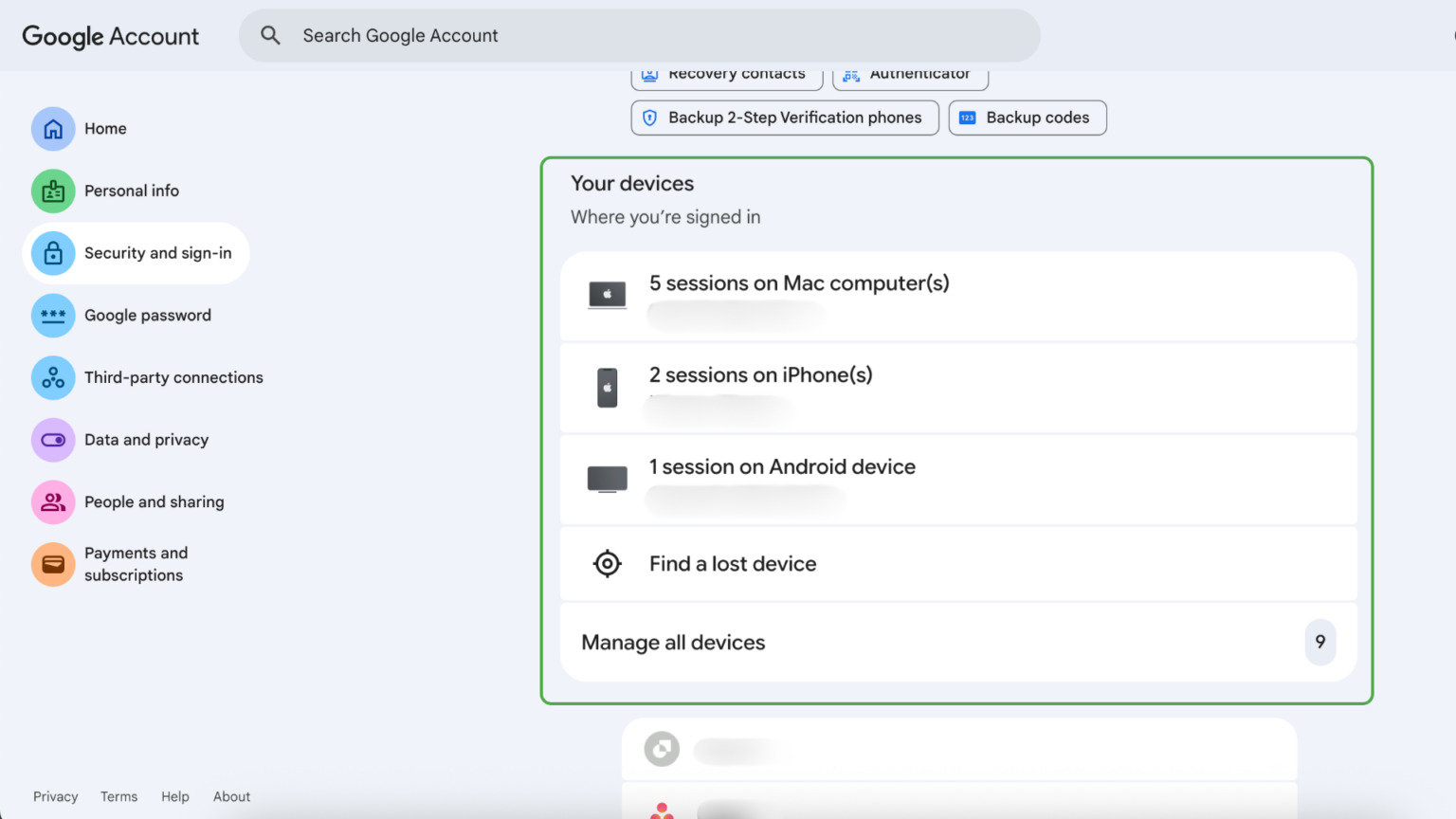Select Security and sign-in in sidebar
1456x819 pixels.
click(136, 253)
